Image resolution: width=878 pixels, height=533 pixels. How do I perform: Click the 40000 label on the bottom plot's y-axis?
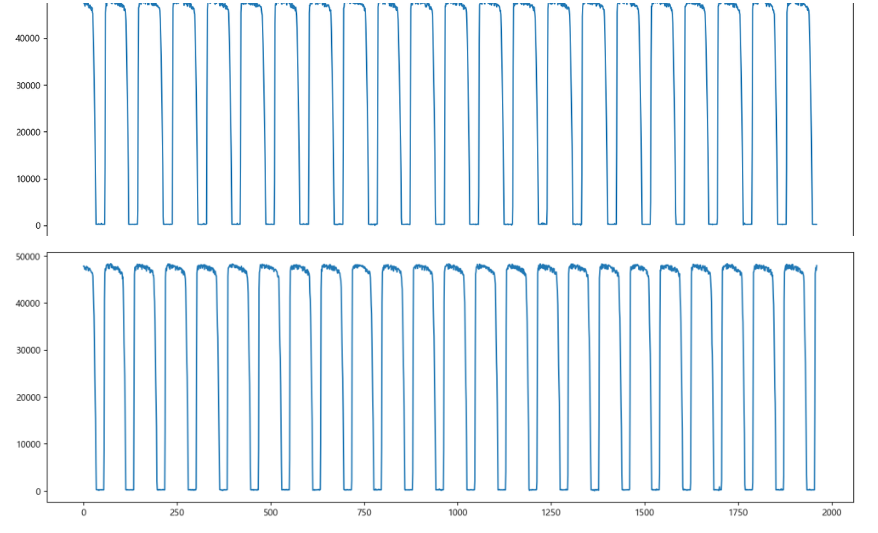29,303
